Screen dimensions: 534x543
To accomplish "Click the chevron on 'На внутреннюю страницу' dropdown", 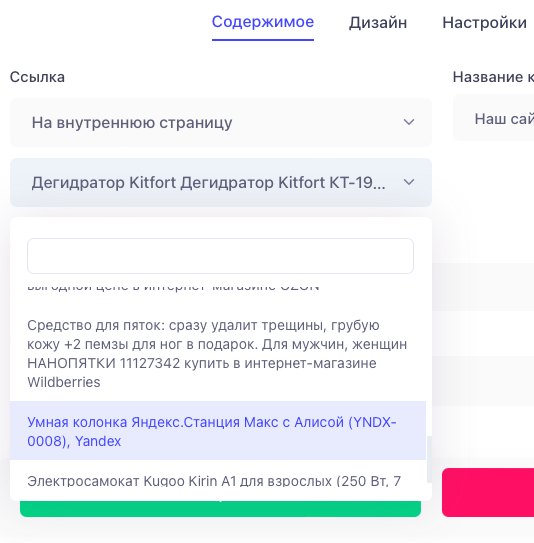I will 409,122.
